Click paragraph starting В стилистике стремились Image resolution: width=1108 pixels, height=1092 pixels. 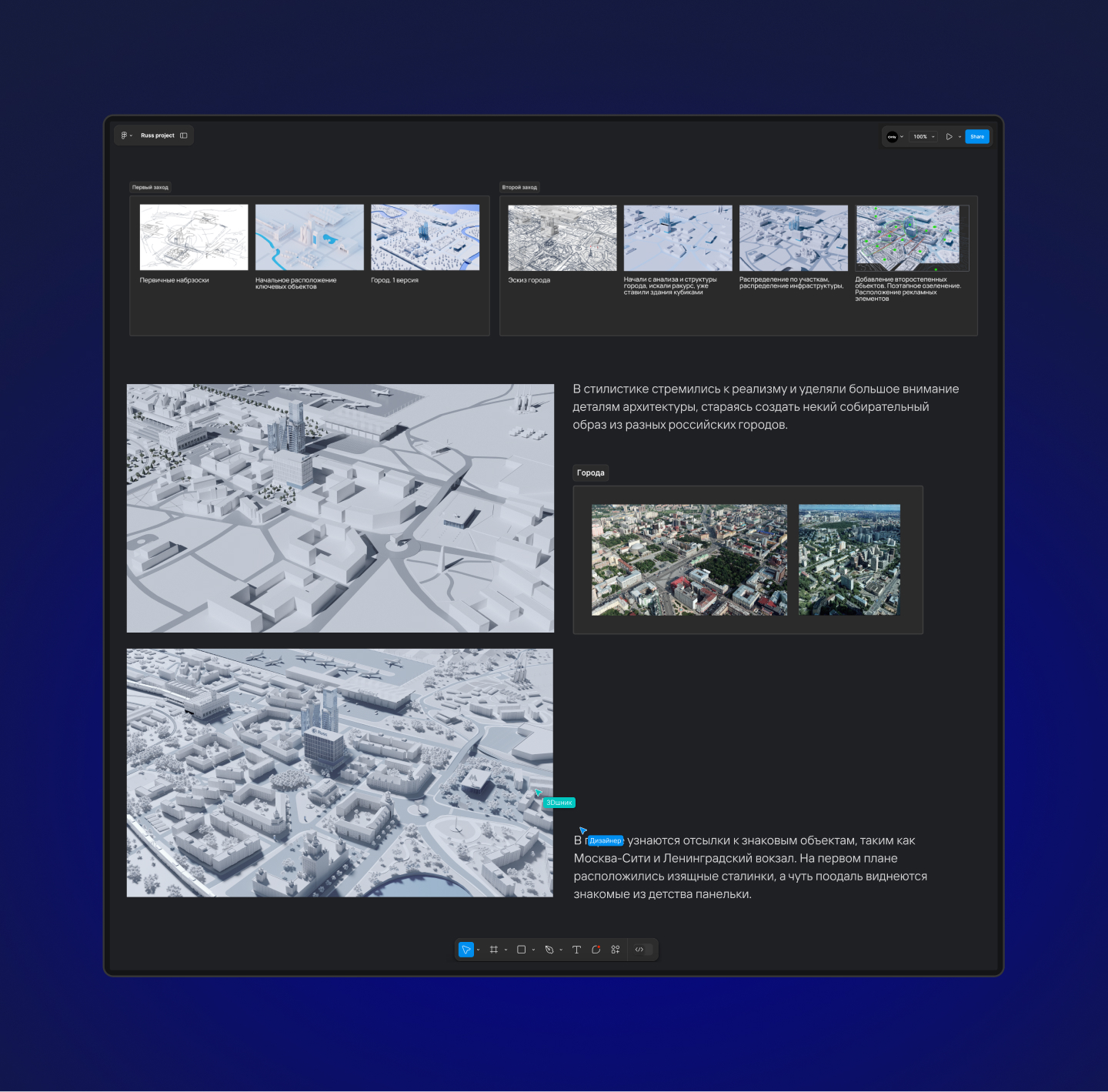[x=766, y=406]
